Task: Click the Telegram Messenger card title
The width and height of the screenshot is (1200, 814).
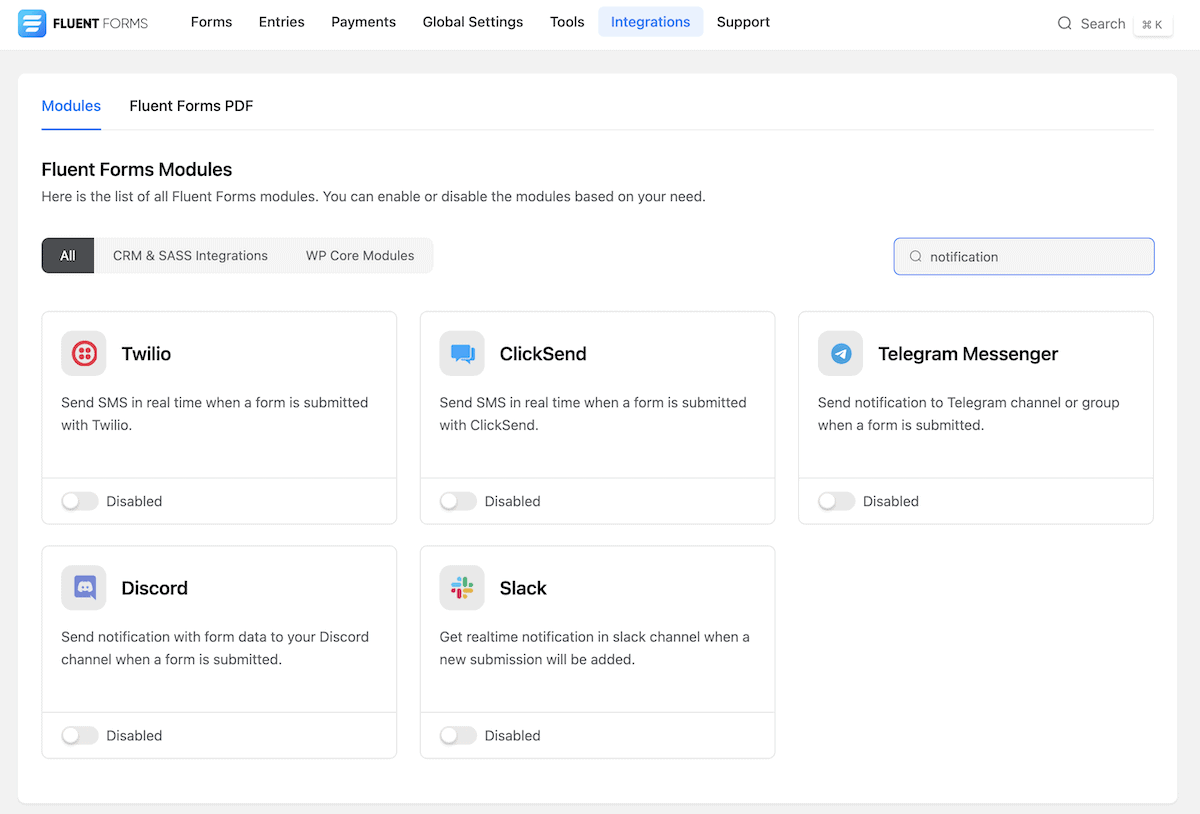Action: (968, 354)
